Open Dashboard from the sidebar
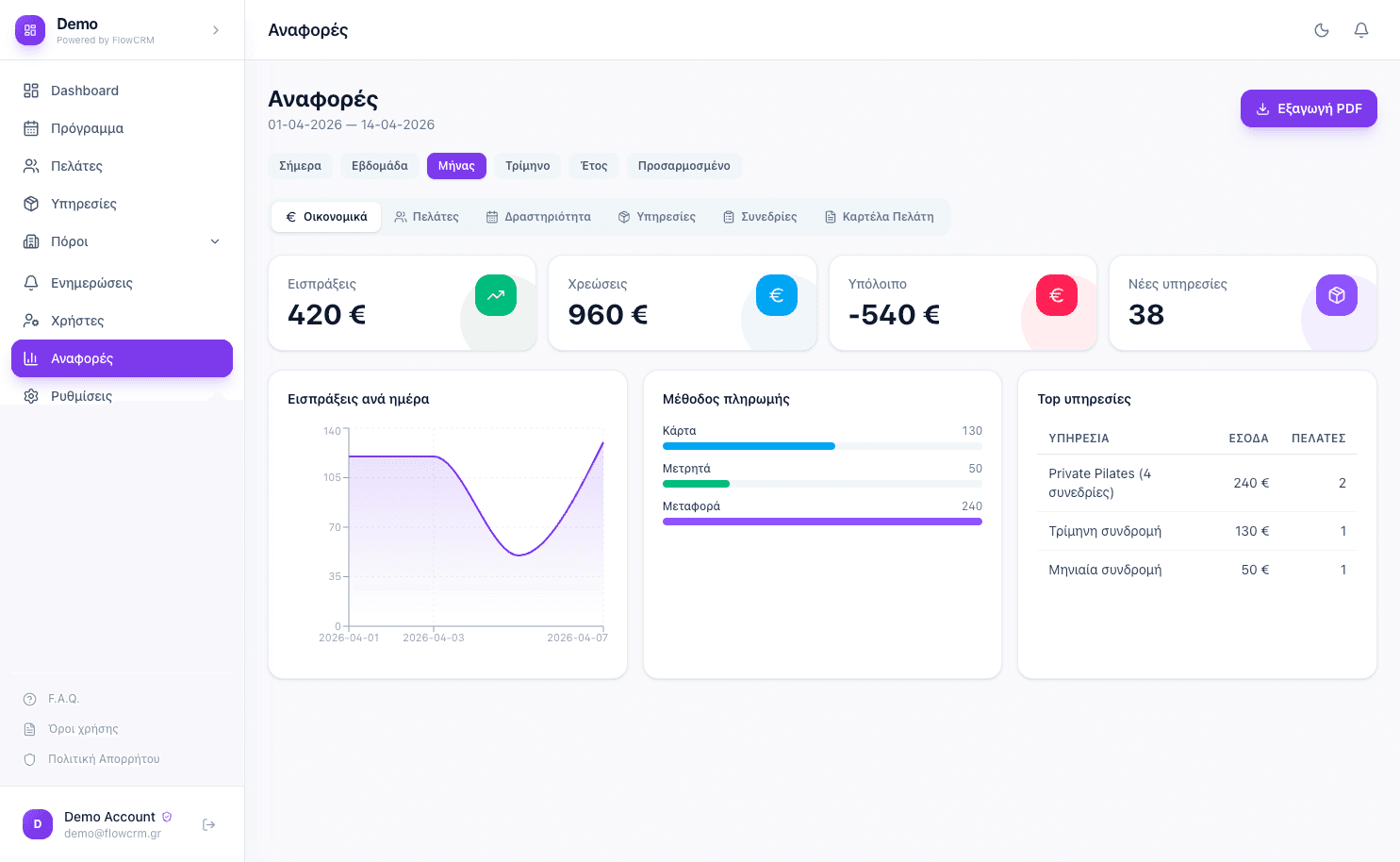1400x862 pixels. (x=122, y=91)
